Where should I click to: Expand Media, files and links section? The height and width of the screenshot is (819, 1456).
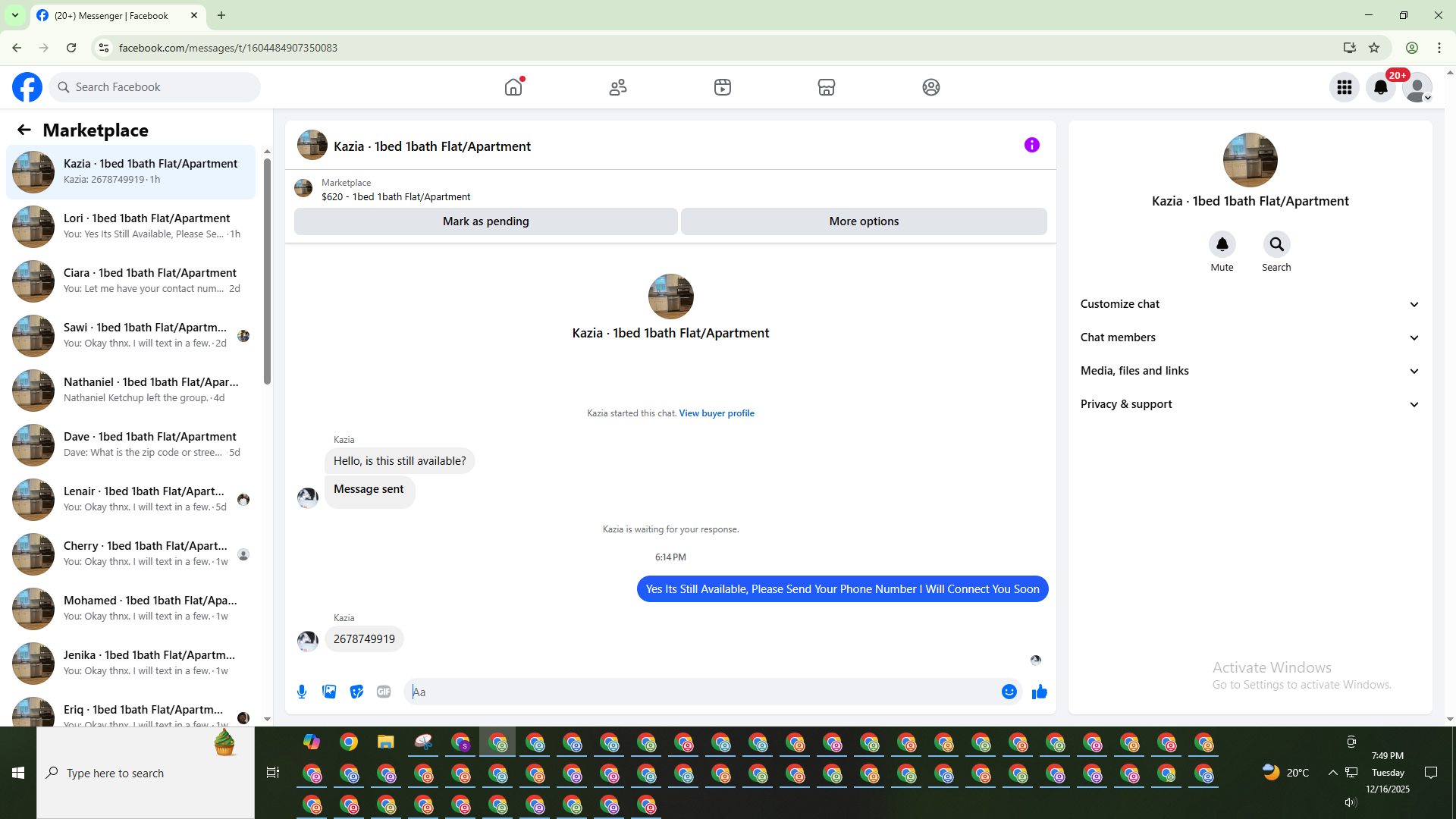(1250, 371)
